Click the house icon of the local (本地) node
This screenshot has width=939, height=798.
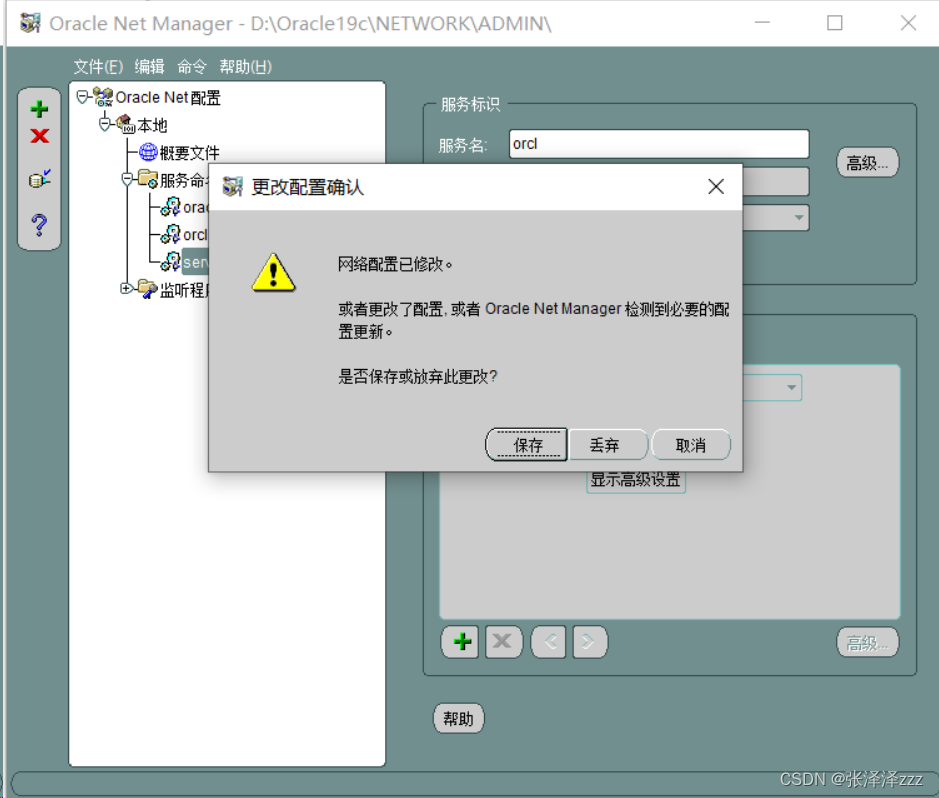tap(125, 125)
